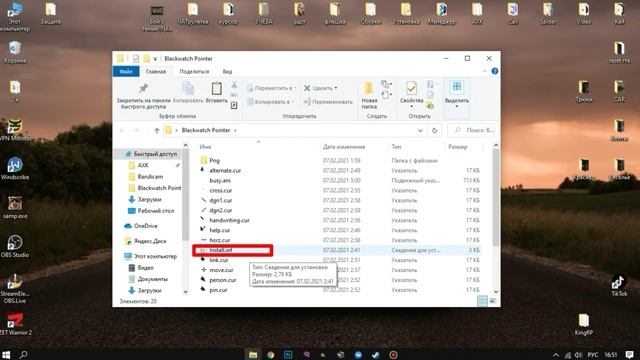
Task: Switch to the Поделиться ribbon tab
Action: coord(194,71)
